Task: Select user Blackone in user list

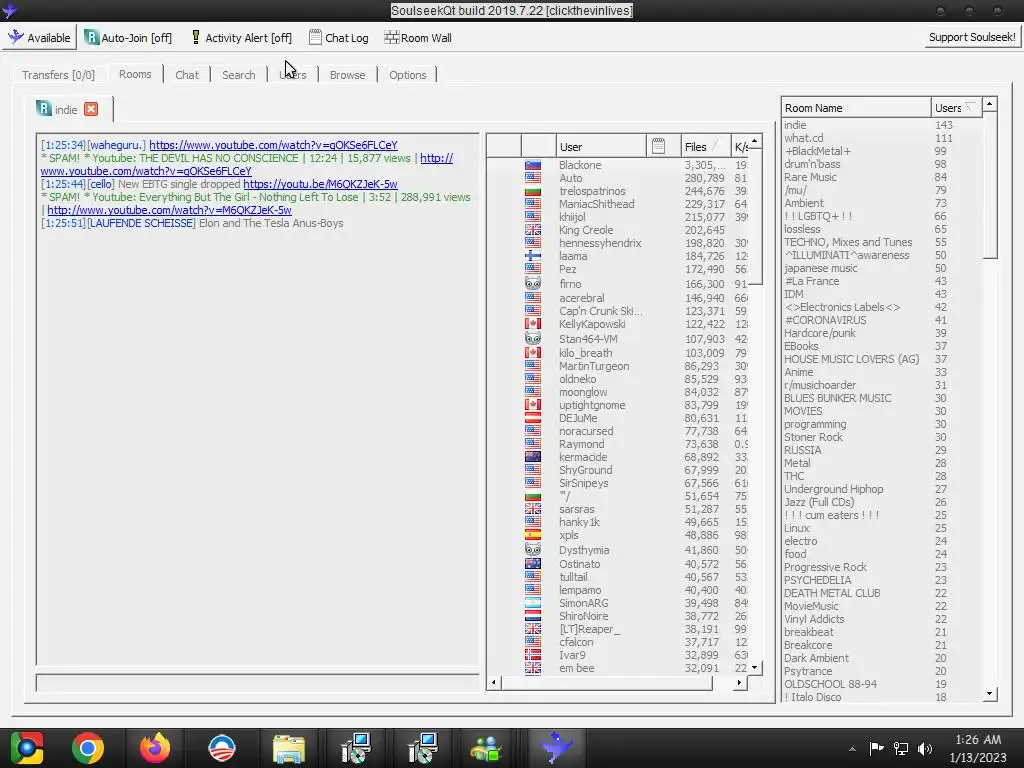Action: (x=580, y=165)
